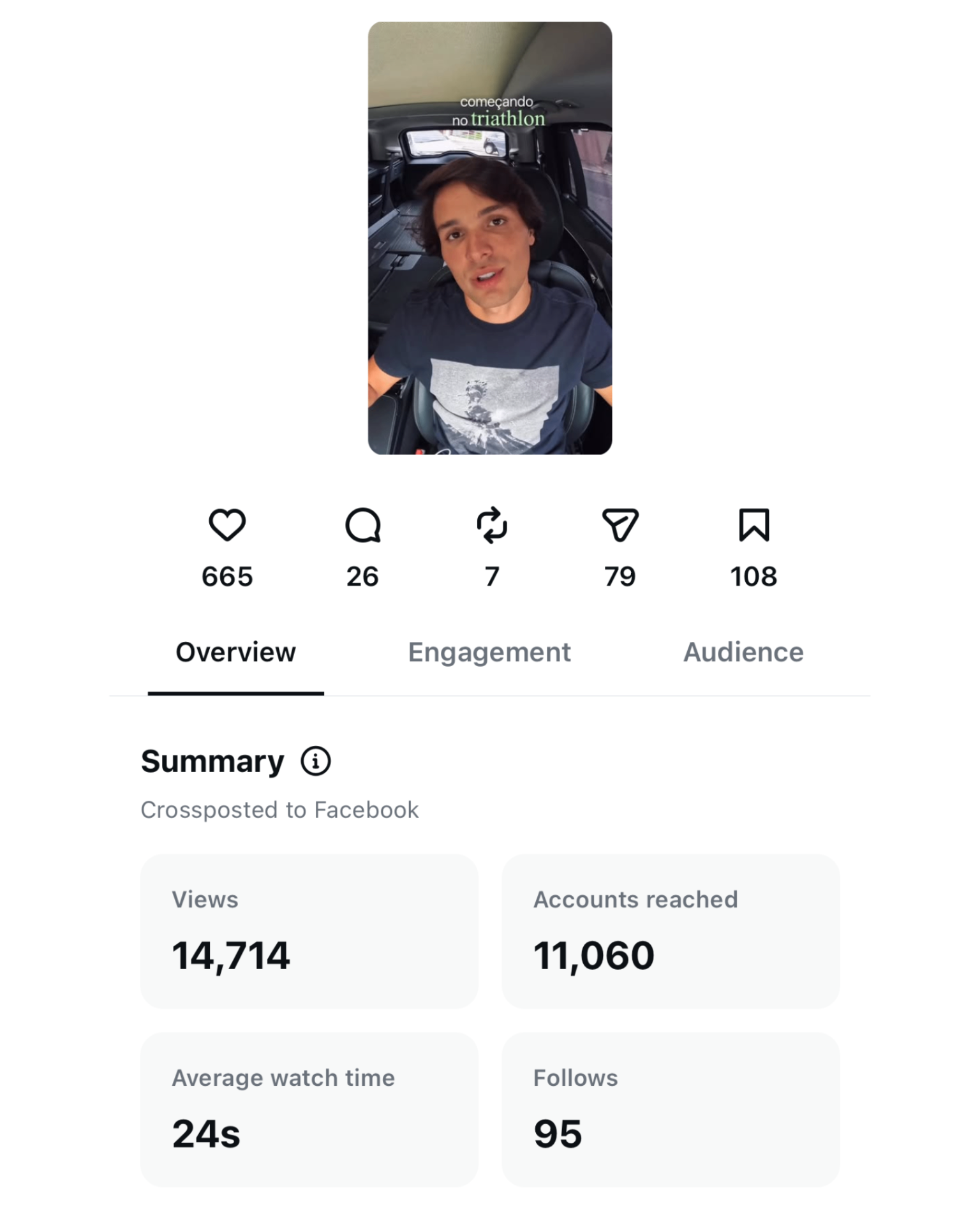Click the 665 likes count

(227, 577)
